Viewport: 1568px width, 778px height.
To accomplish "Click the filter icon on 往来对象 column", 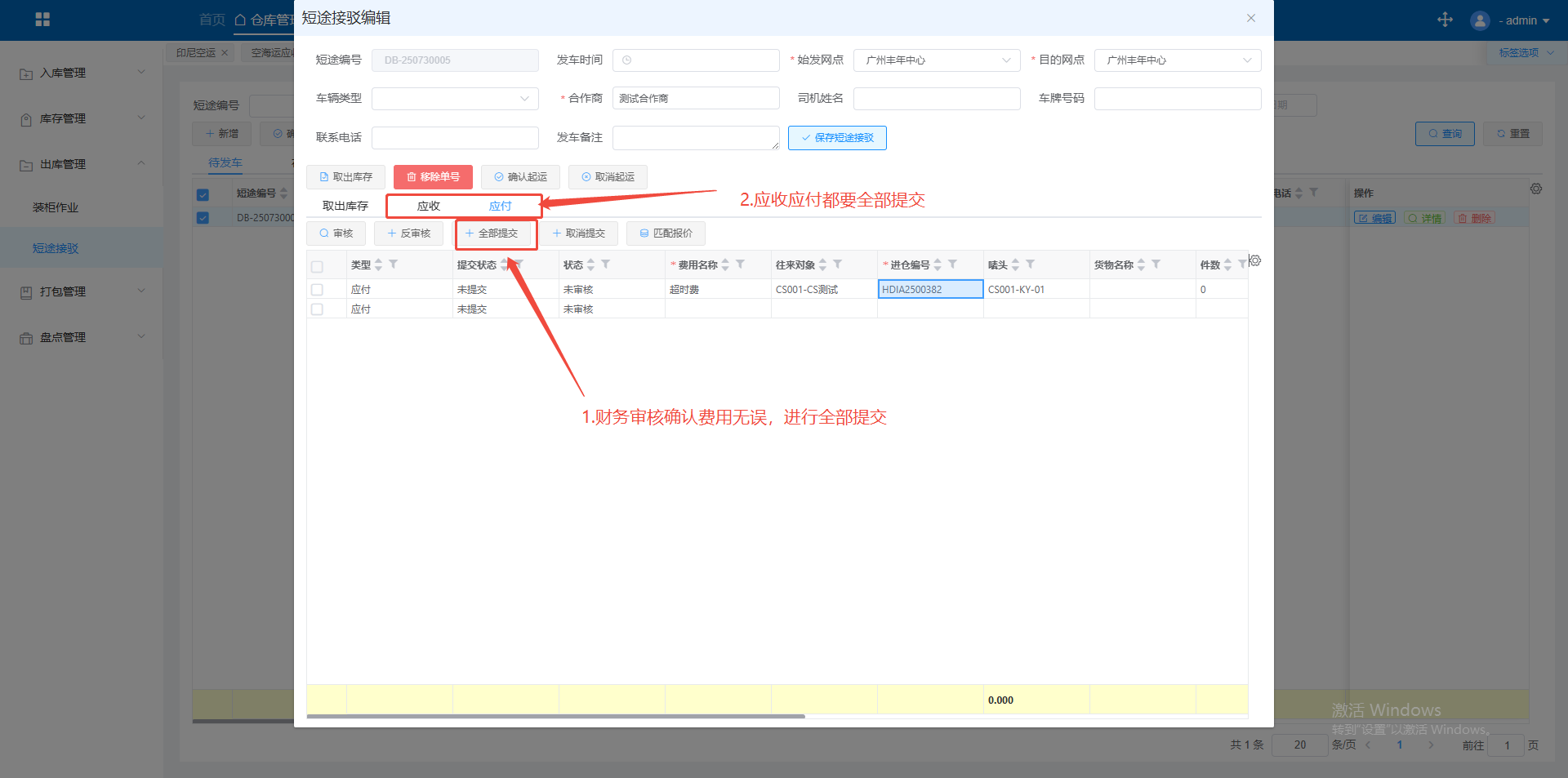I will (838, 265).
